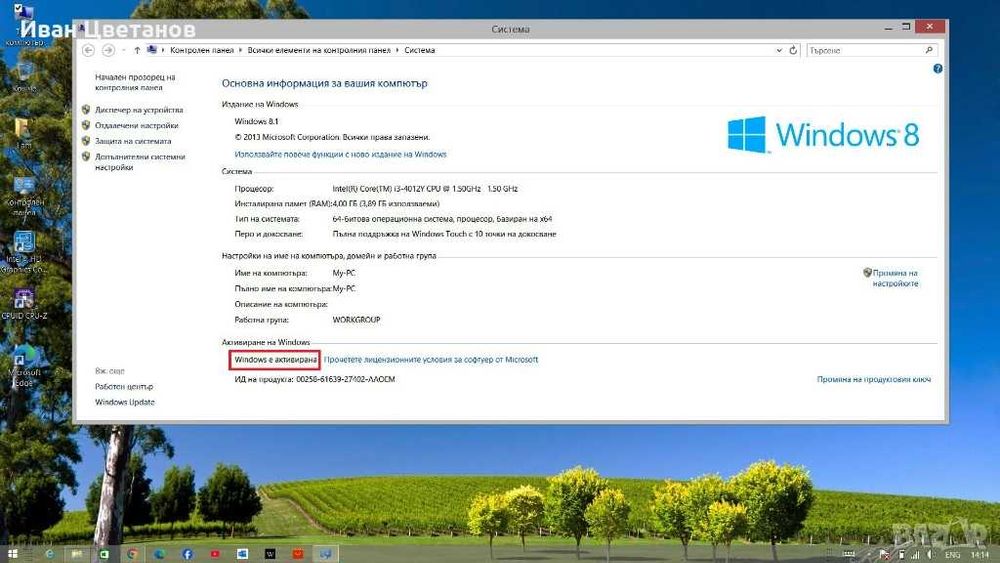Image resolution: width=1000 pixels, height=563 pixels.
Task: Open the blue Help question mark icon
Action: 938,69
